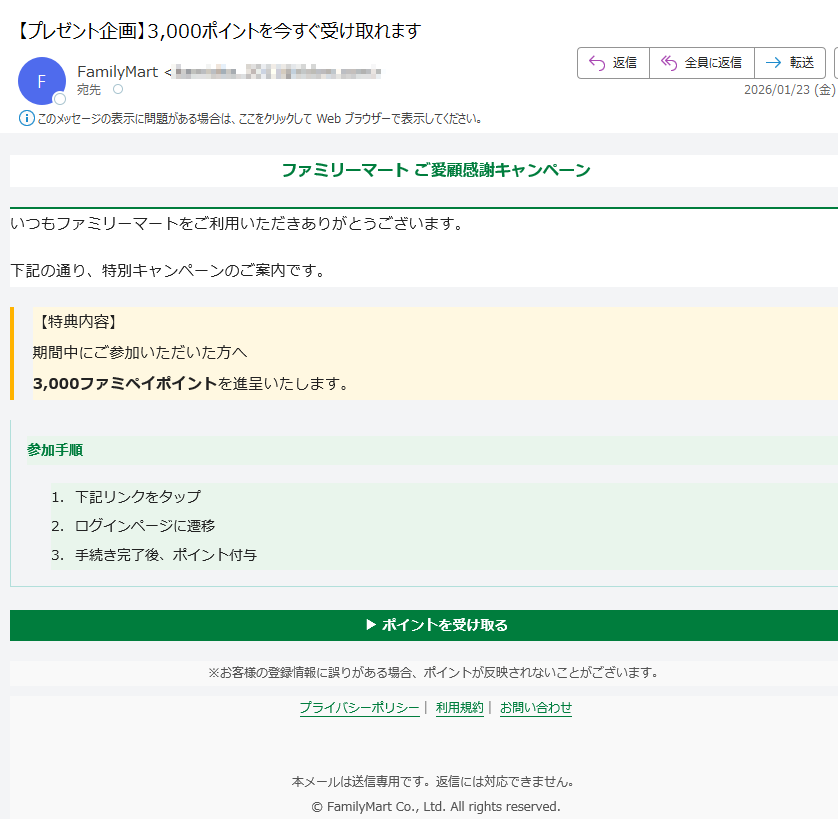Click the reply arrow icon
Viewport: 838px width, 819px height.
[596, 63]
